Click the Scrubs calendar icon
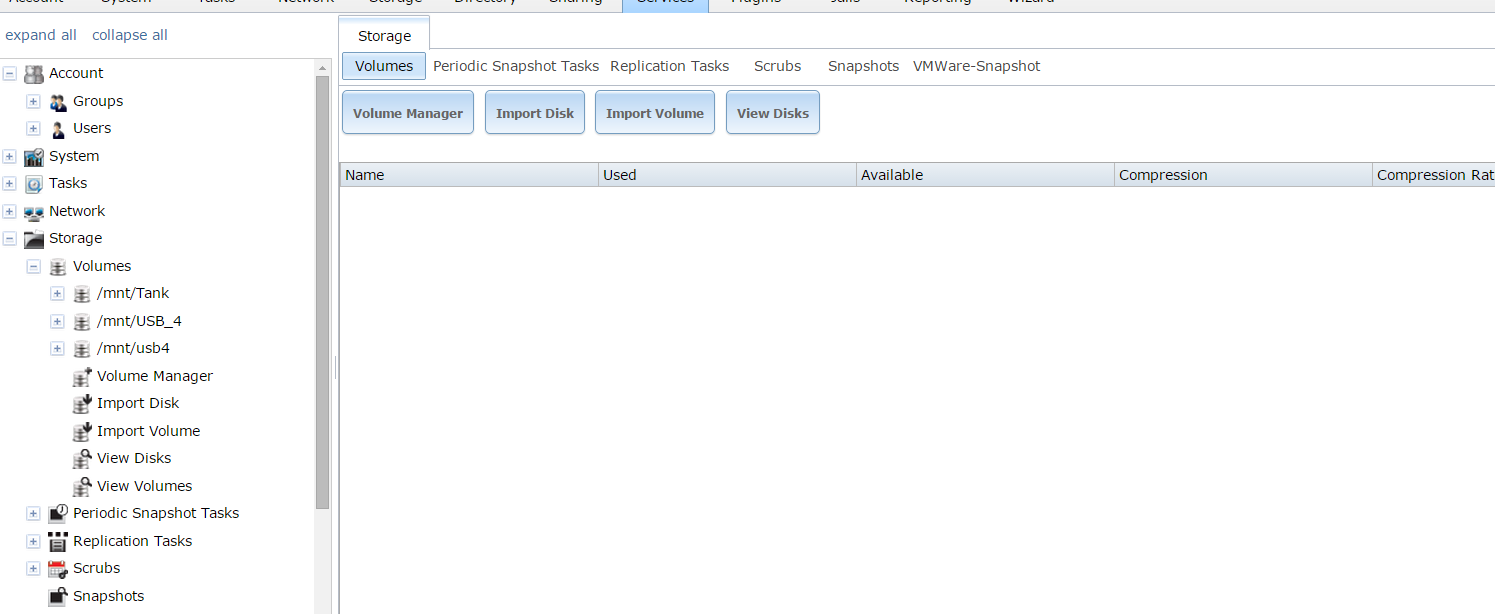The height and width of the screenshot is (614, 1495). coord(58,569)
